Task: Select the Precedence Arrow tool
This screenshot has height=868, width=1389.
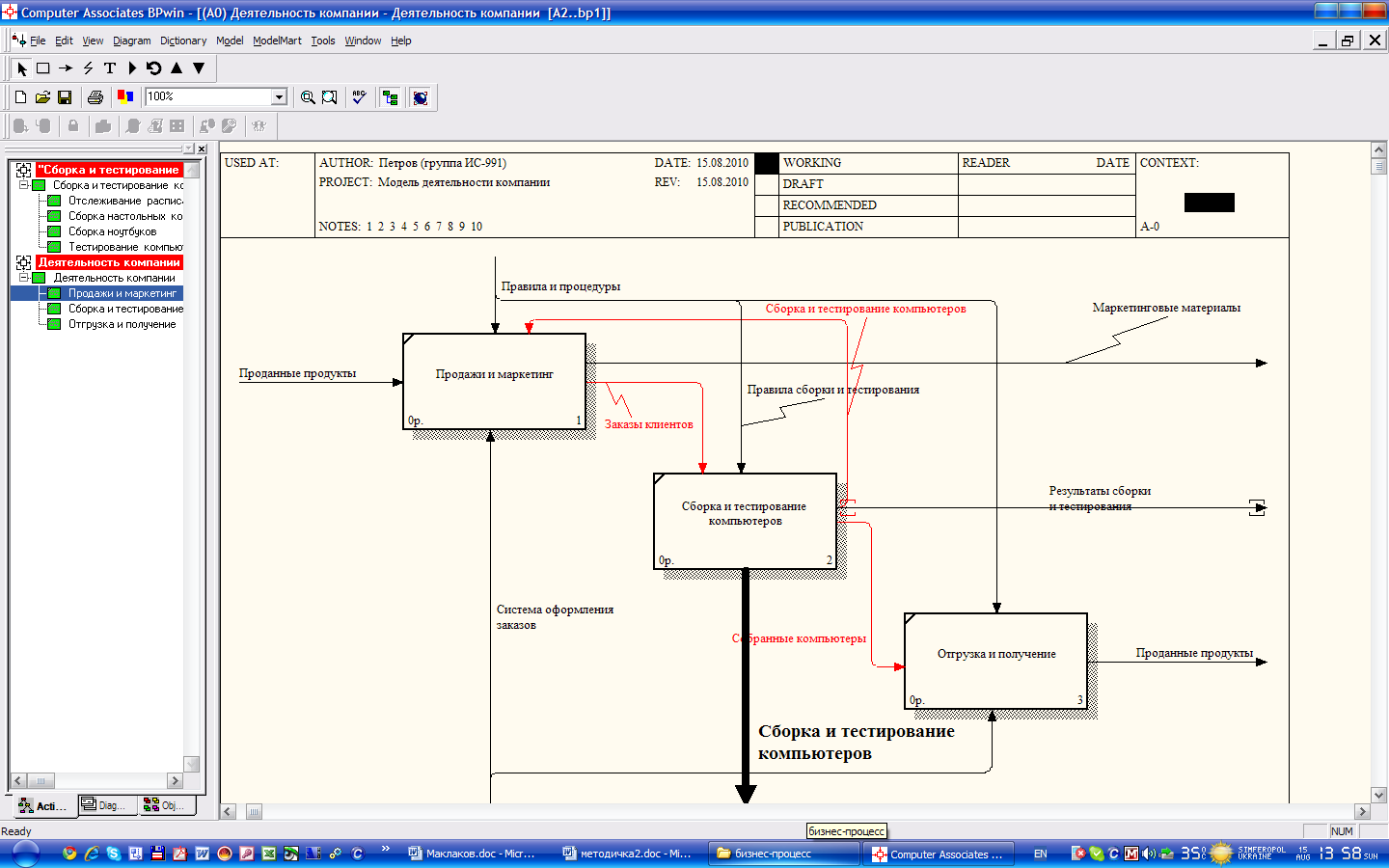Action: 66,68
